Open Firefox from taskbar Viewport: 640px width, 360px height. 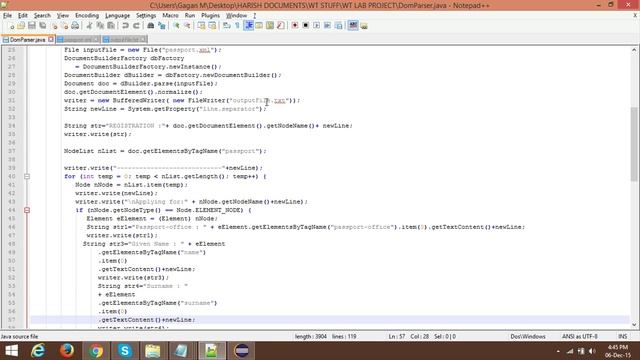coord(67,351)
